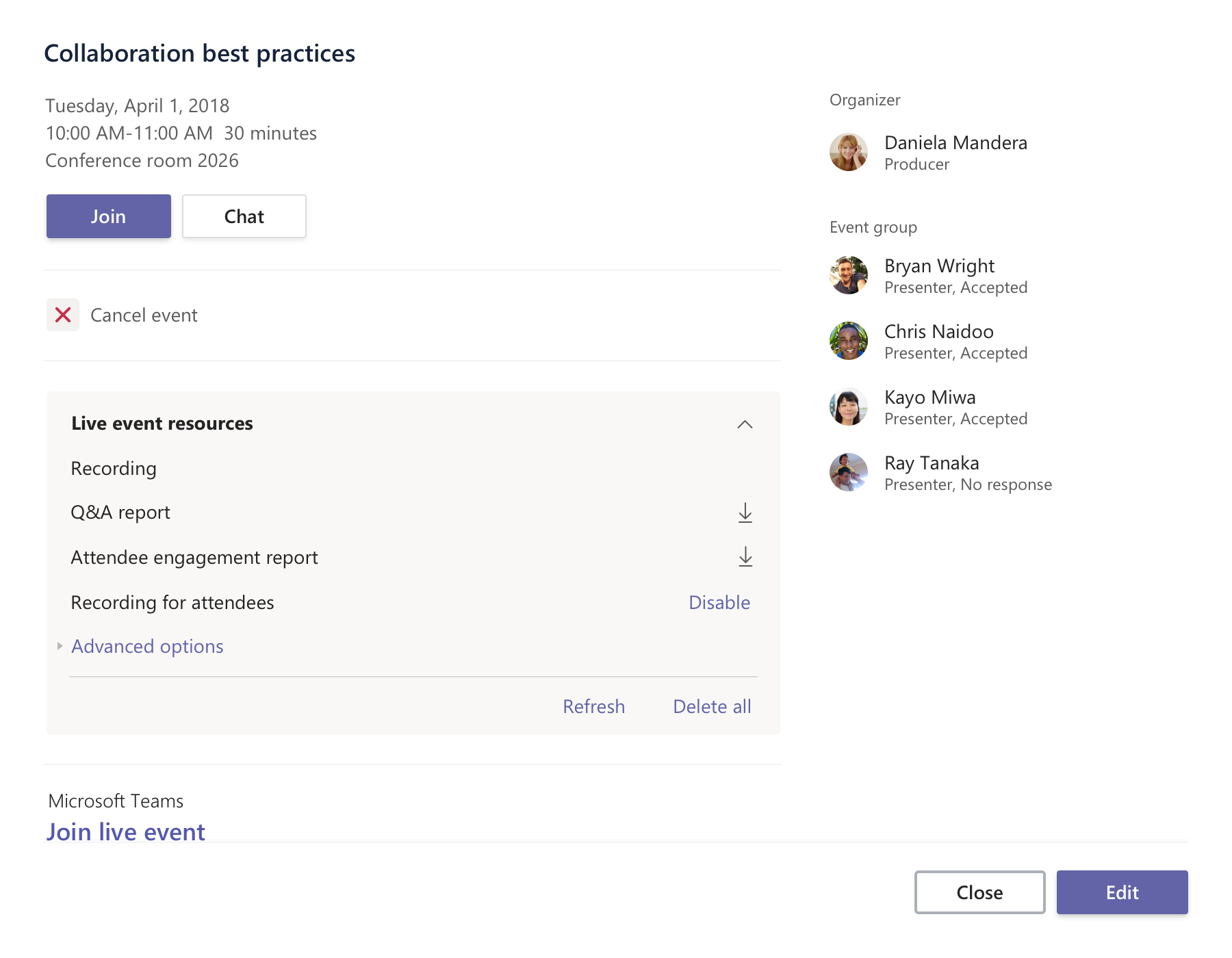The height and width of the screenshot is (958, 1232).
Task: Disable recording for attendees
Action: tap(719, 602)
